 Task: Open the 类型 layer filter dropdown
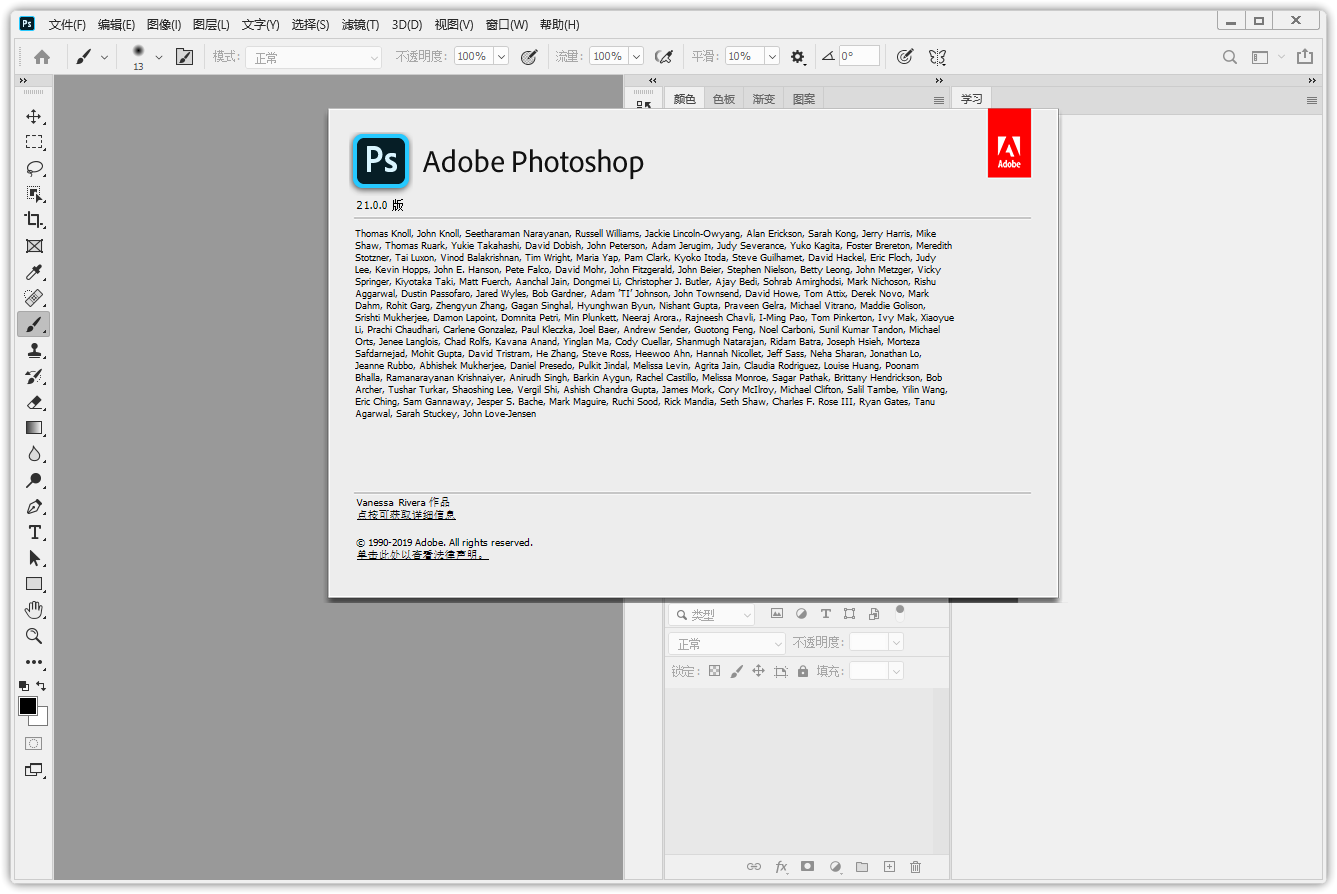712,615
